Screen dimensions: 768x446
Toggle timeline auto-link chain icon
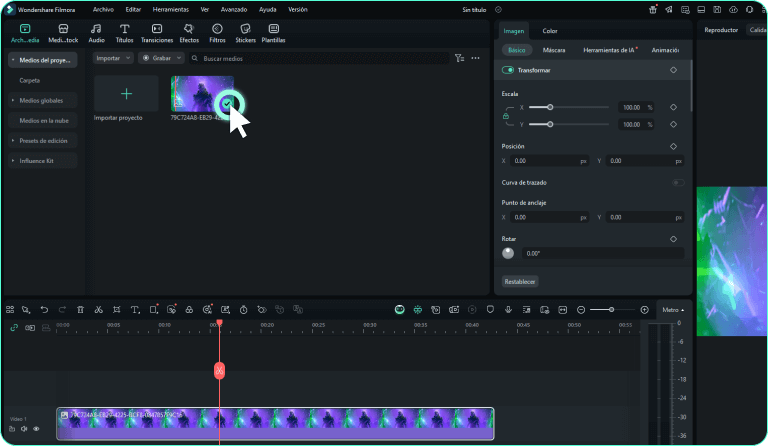[14, 328]
